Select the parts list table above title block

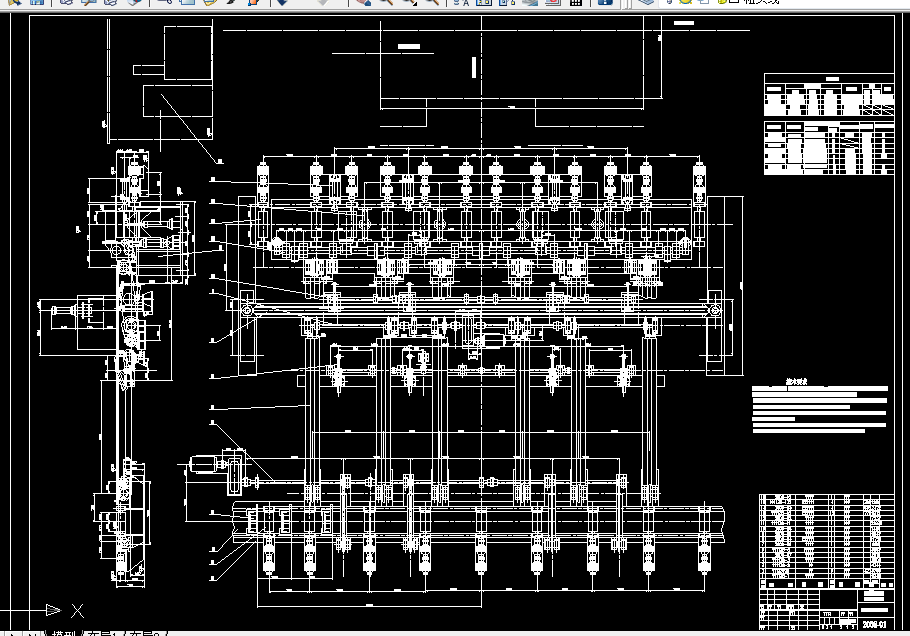[826, 541]
